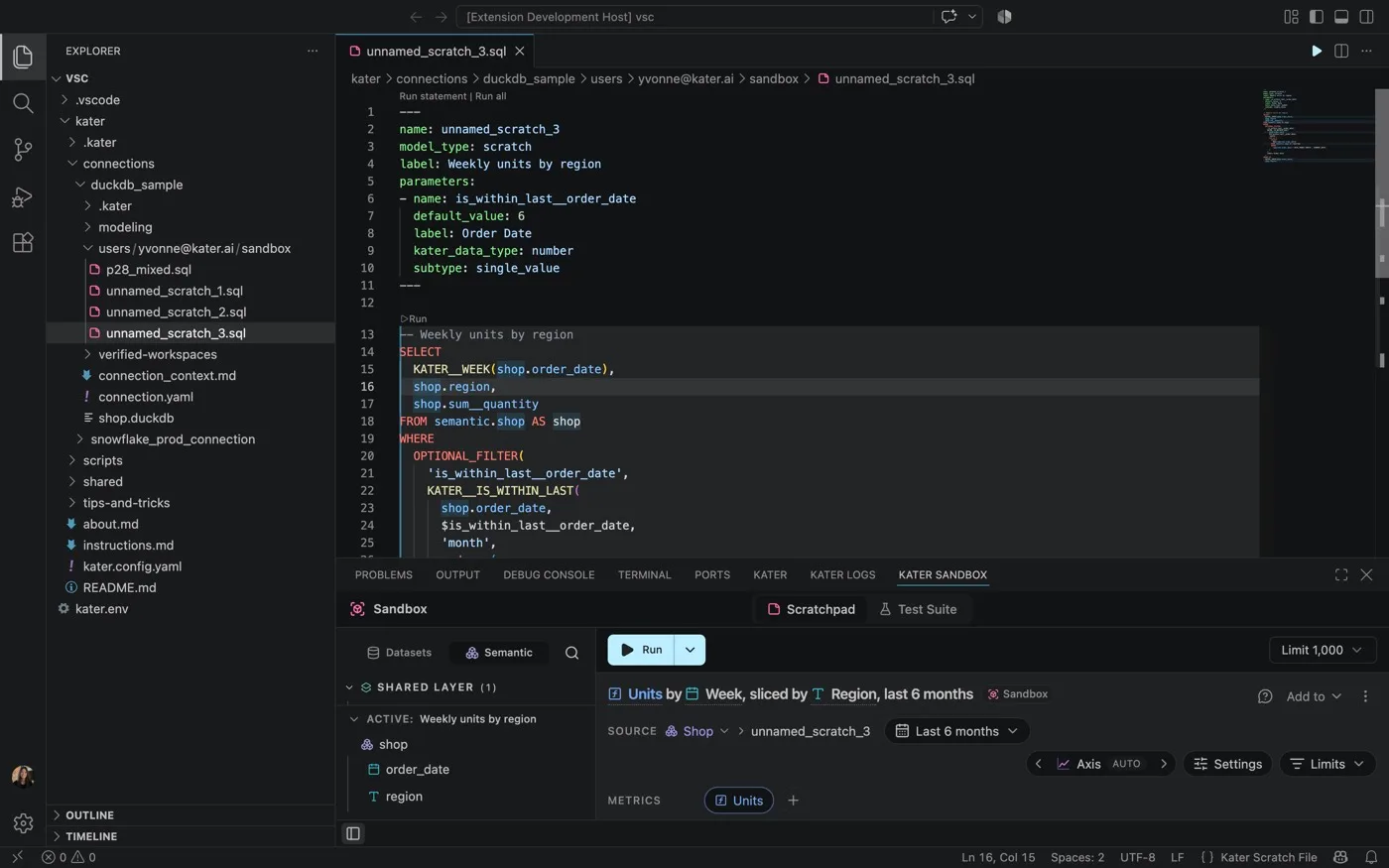Split the editor to the right

pos(1341,51)
